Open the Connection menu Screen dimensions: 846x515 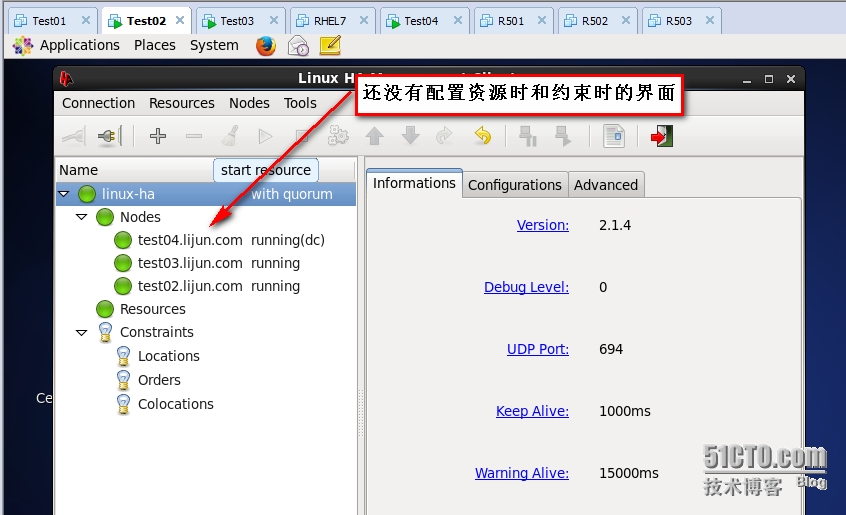[99, 103]
